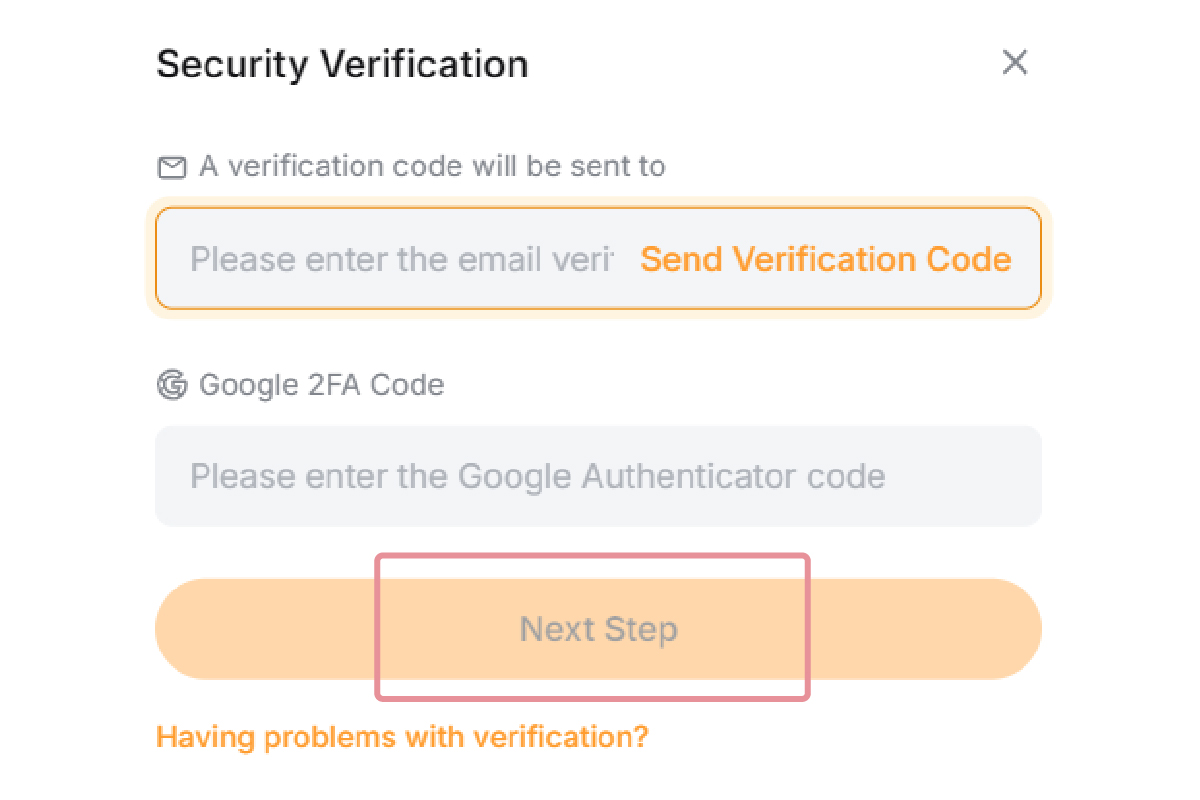Tap the orange "Send Verification Code" text
Screen dimensions: 1200x800
[825, 260]
